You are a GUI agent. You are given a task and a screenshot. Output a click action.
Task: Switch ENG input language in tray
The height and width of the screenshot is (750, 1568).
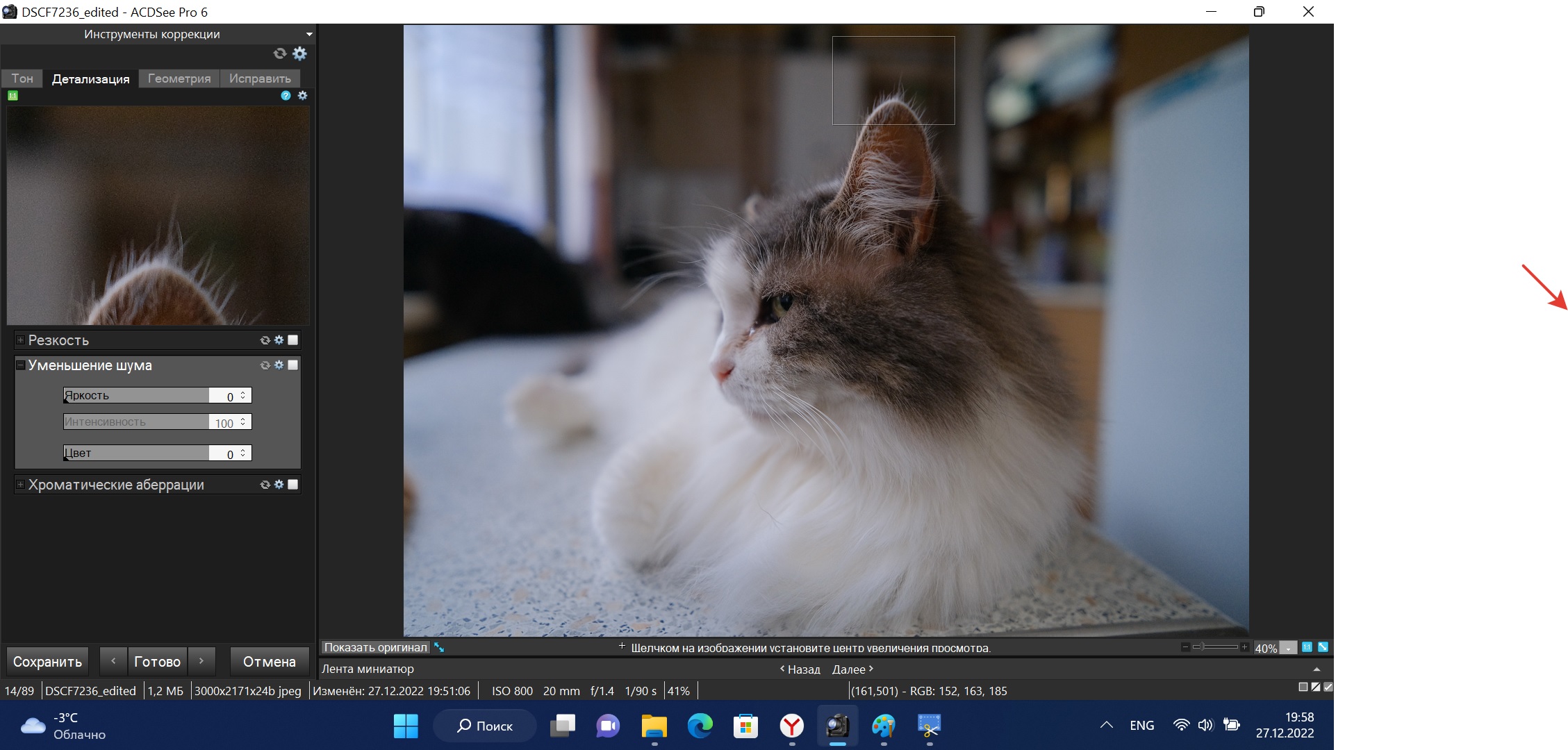point(1142,726)
